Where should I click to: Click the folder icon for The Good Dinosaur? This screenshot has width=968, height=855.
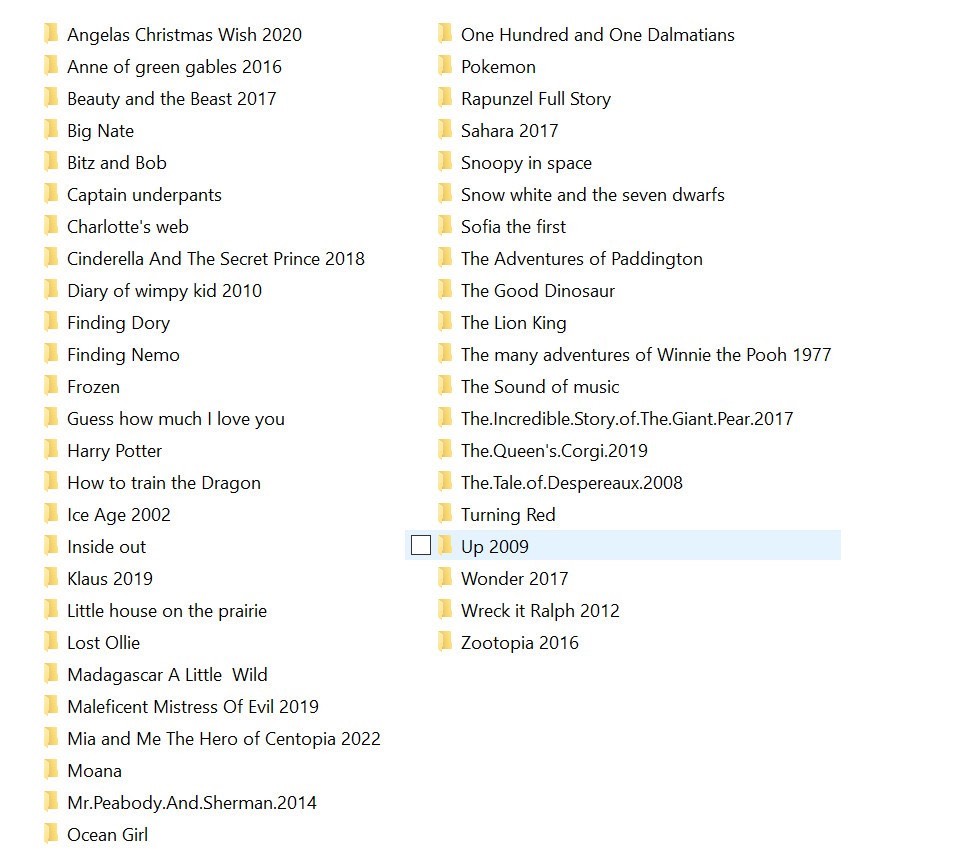pos(445,290)
